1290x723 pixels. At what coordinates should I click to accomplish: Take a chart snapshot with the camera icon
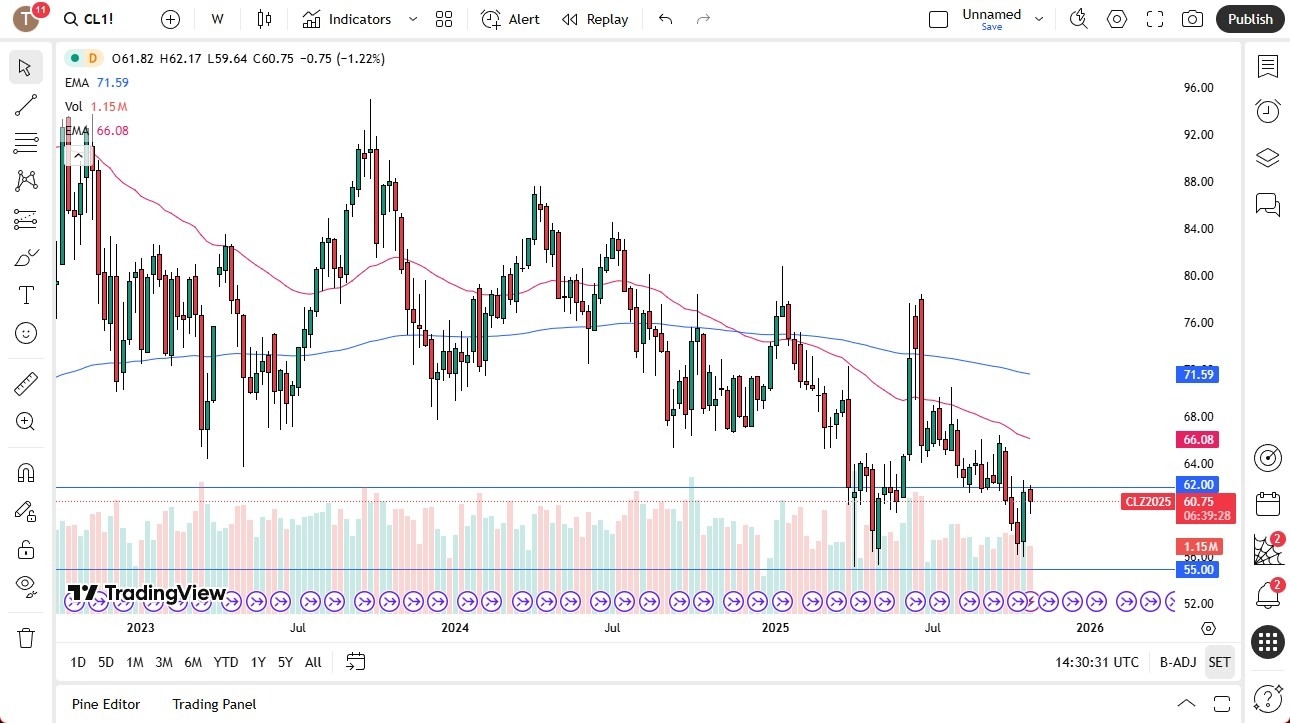[1192, 18]
